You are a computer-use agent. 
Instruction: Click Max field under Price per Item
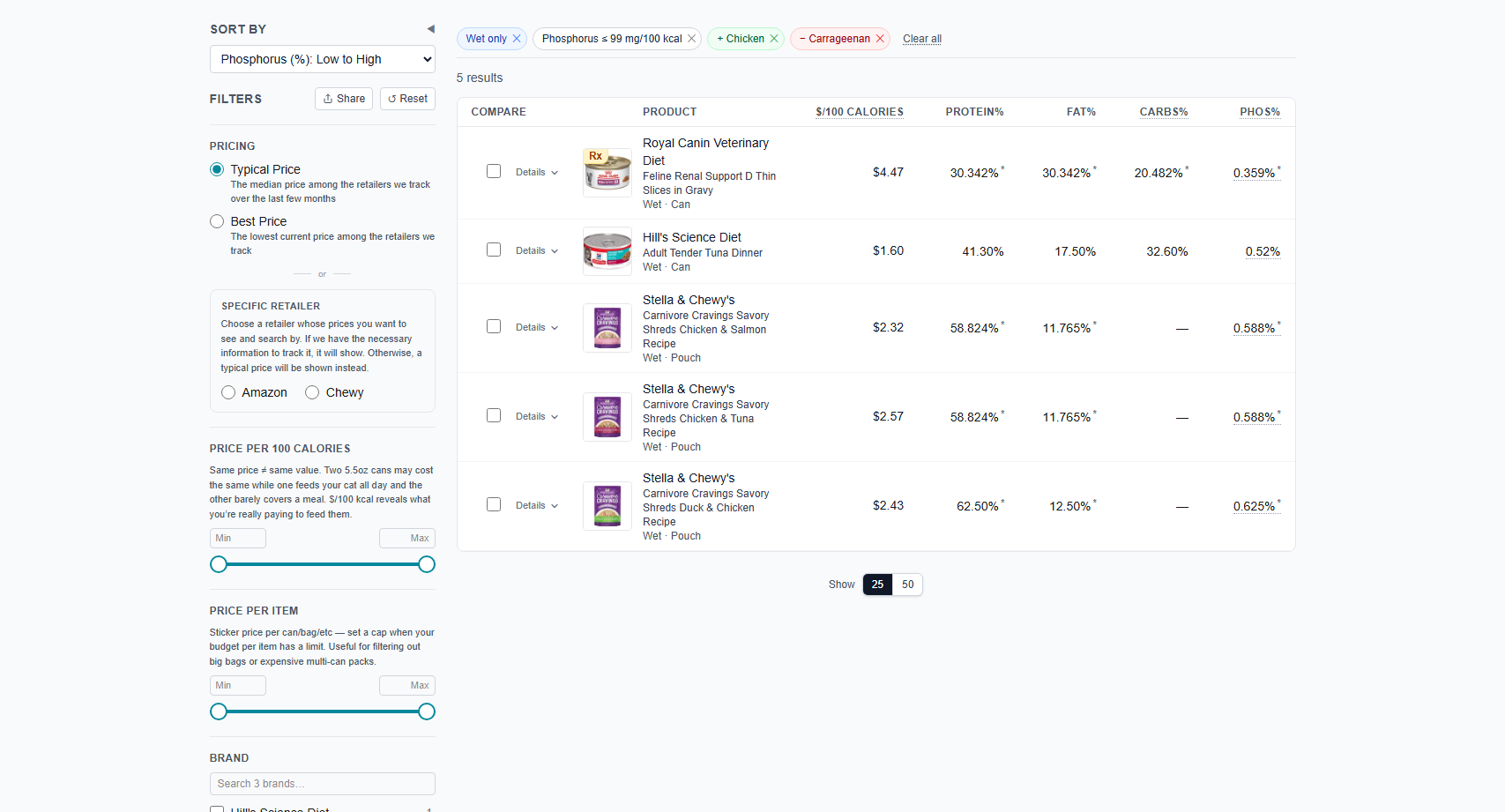point(407,685)
